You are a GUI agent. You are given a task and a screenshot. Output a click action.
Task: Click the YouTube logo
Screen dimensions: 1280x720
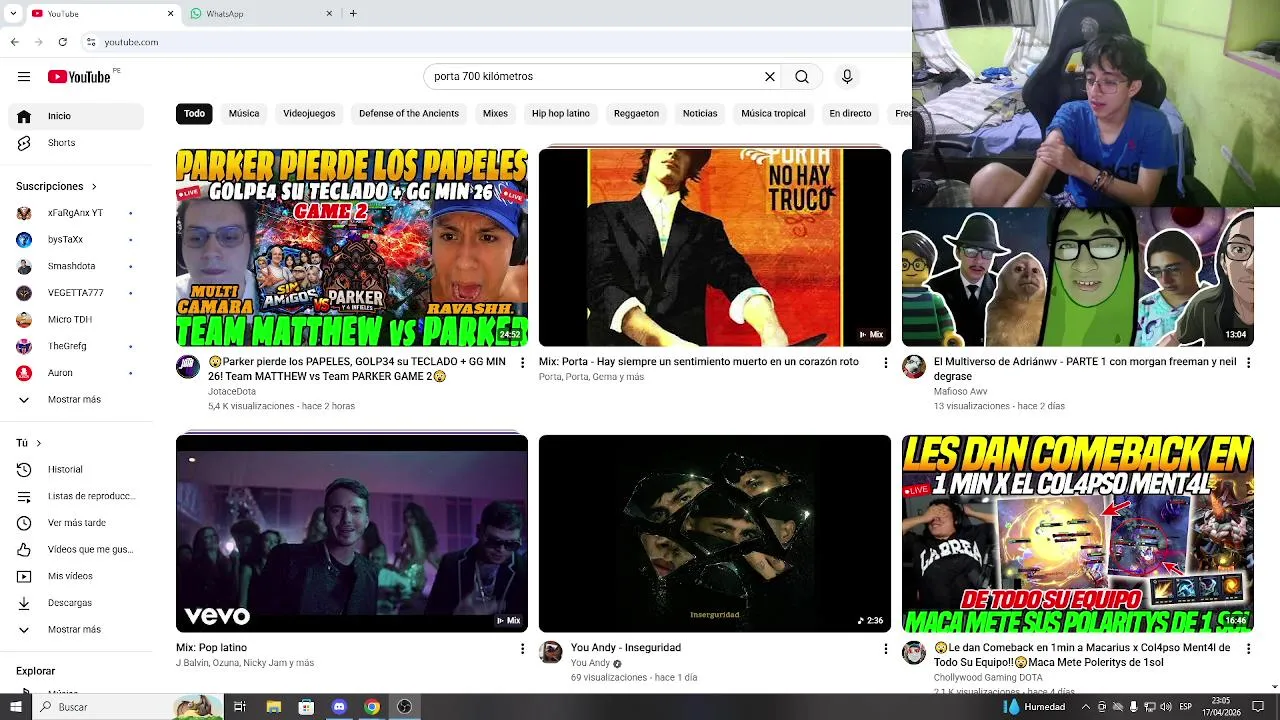point(79,77)
